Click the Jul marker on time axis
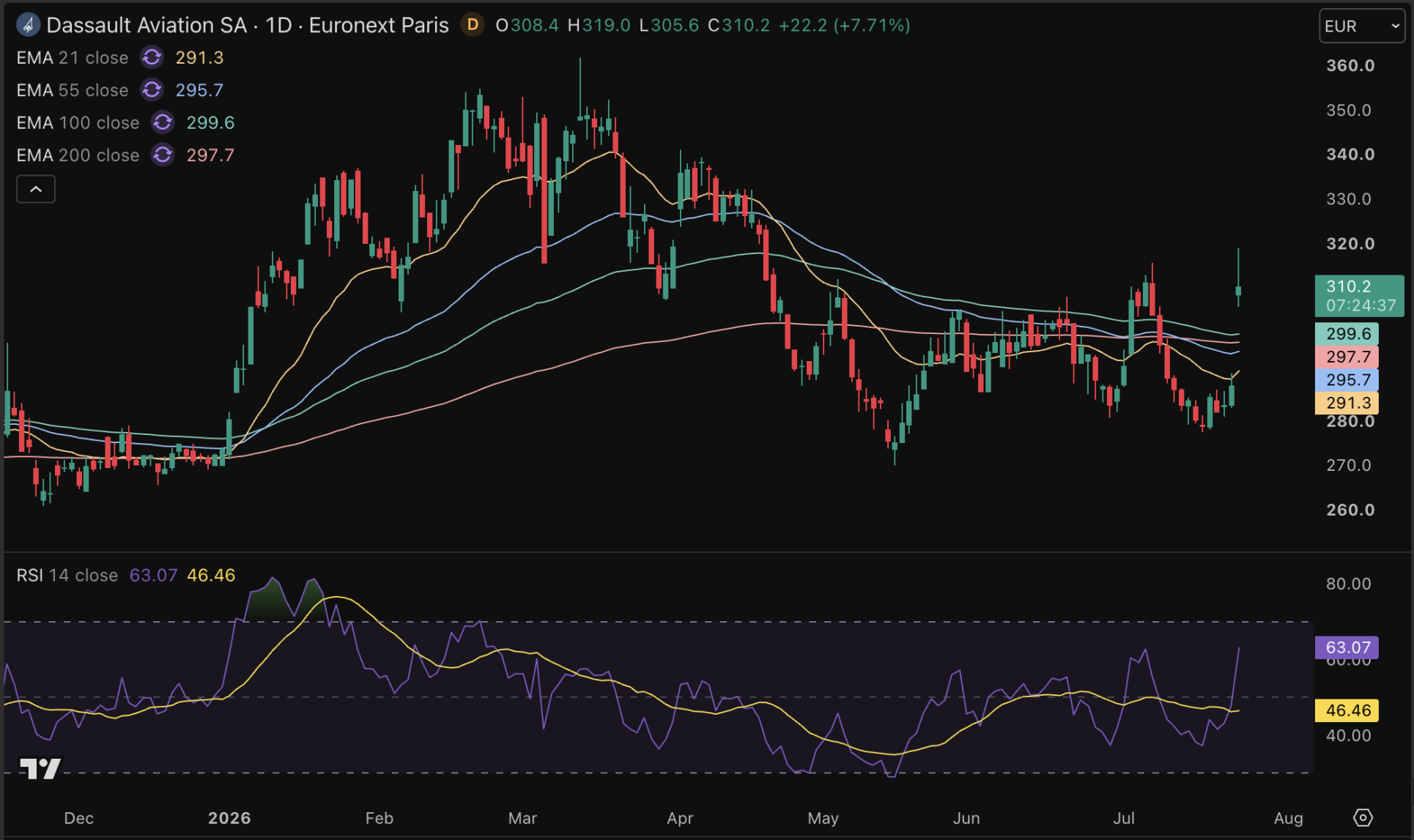The height and width of the screenshot is (840, 1414). pos(1123,818)
